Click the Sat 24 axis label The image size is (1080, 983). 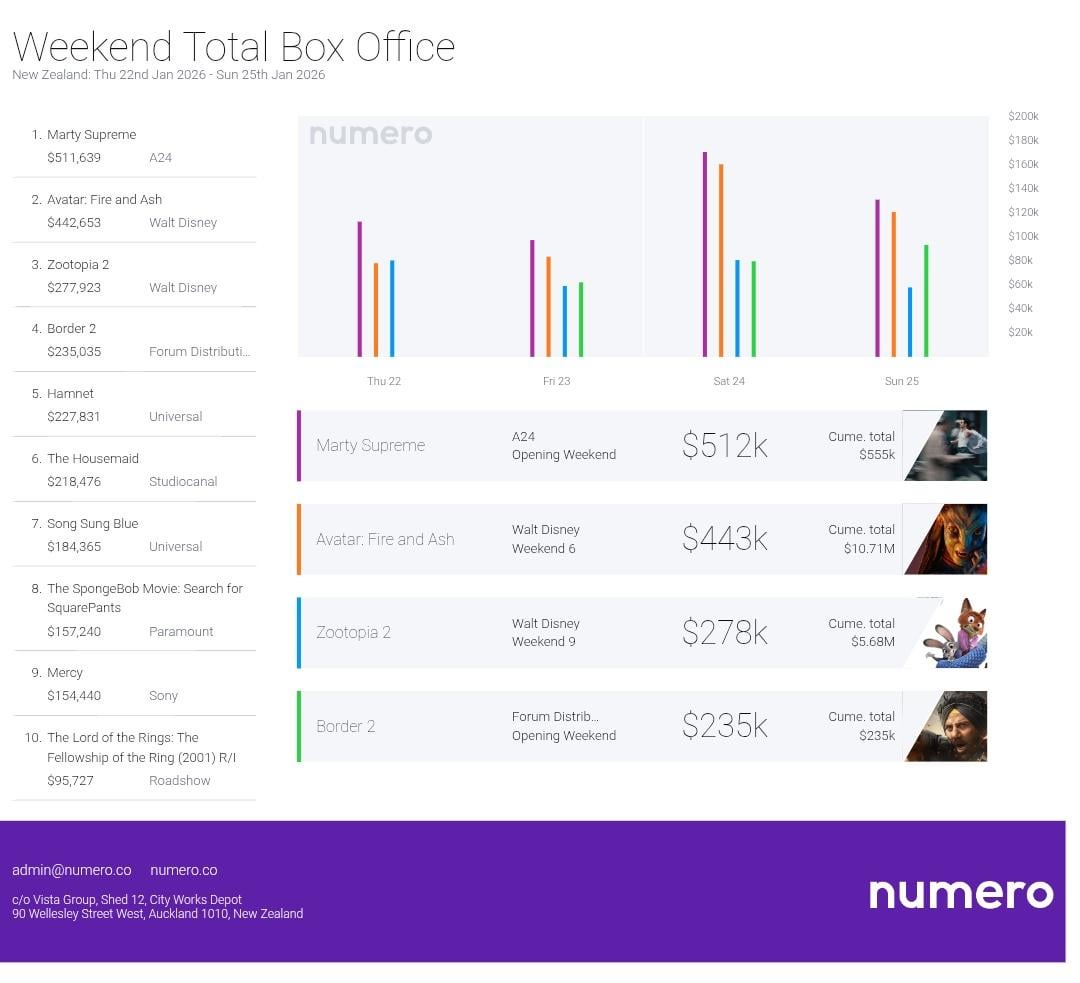point(729,381)
